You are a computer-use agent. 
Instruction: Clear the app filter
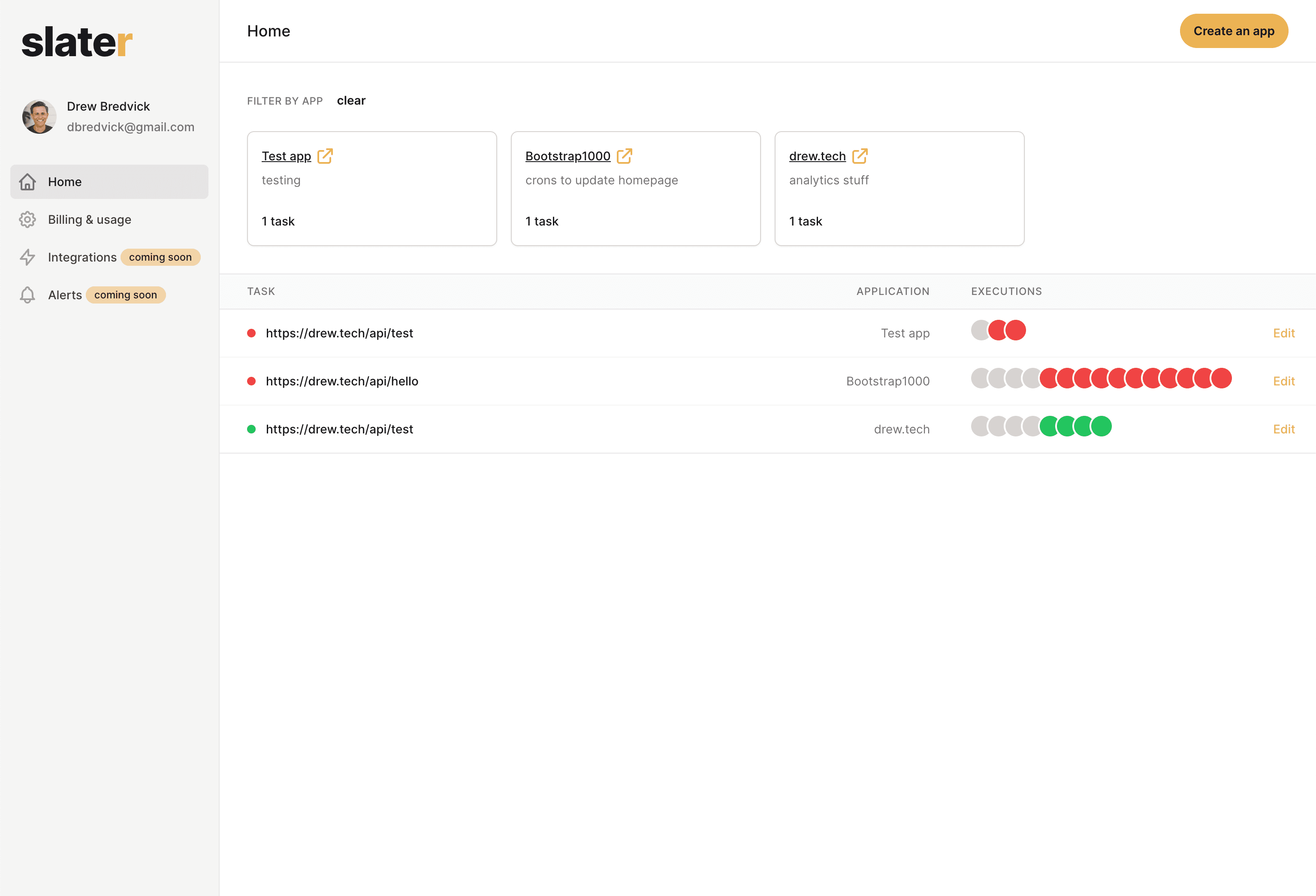(x=351, y=101)
